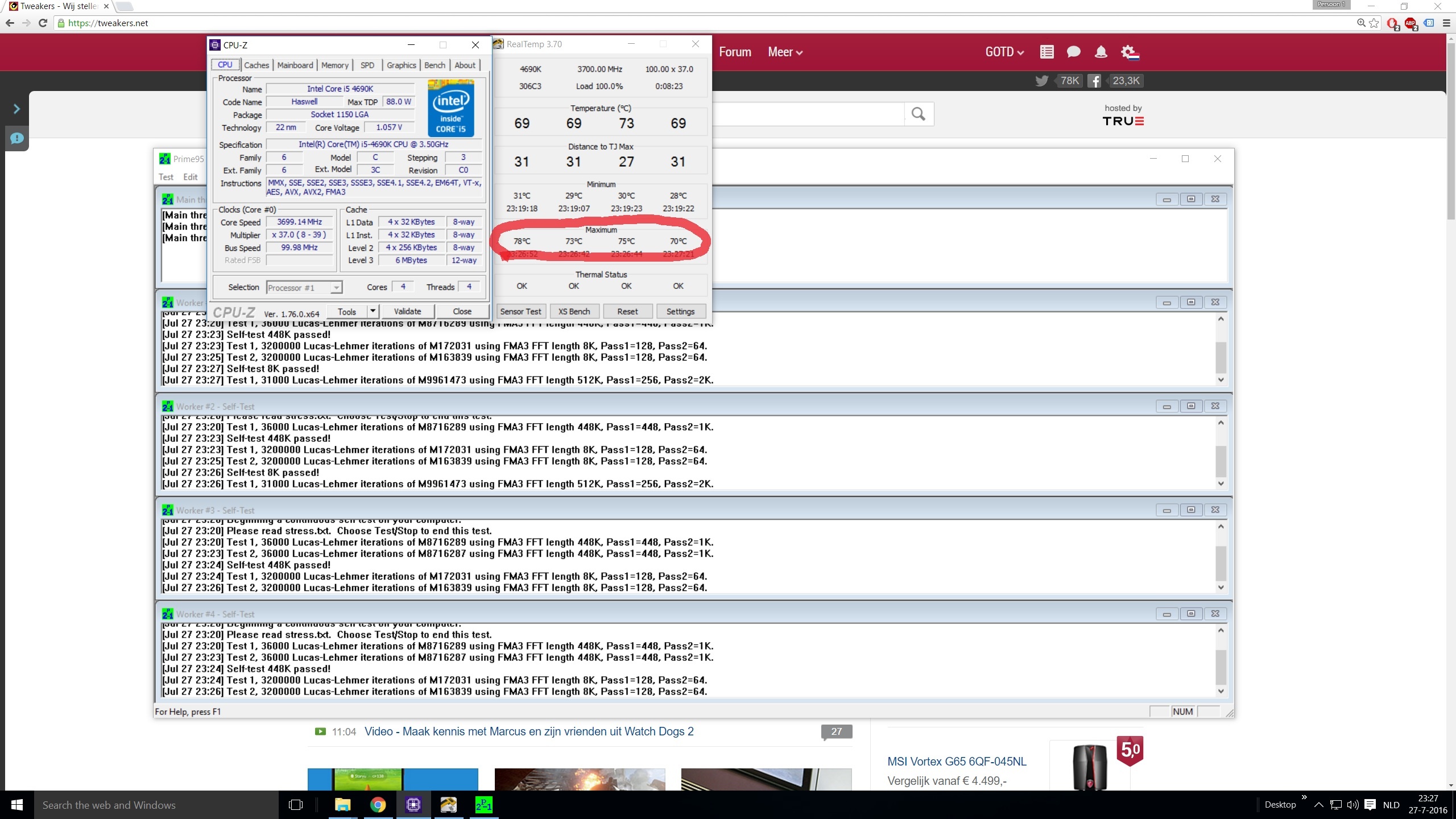Open the news list icon in Tweakers header
The height and width of the screenshot is (819, 1456).
pos(1047,52)
